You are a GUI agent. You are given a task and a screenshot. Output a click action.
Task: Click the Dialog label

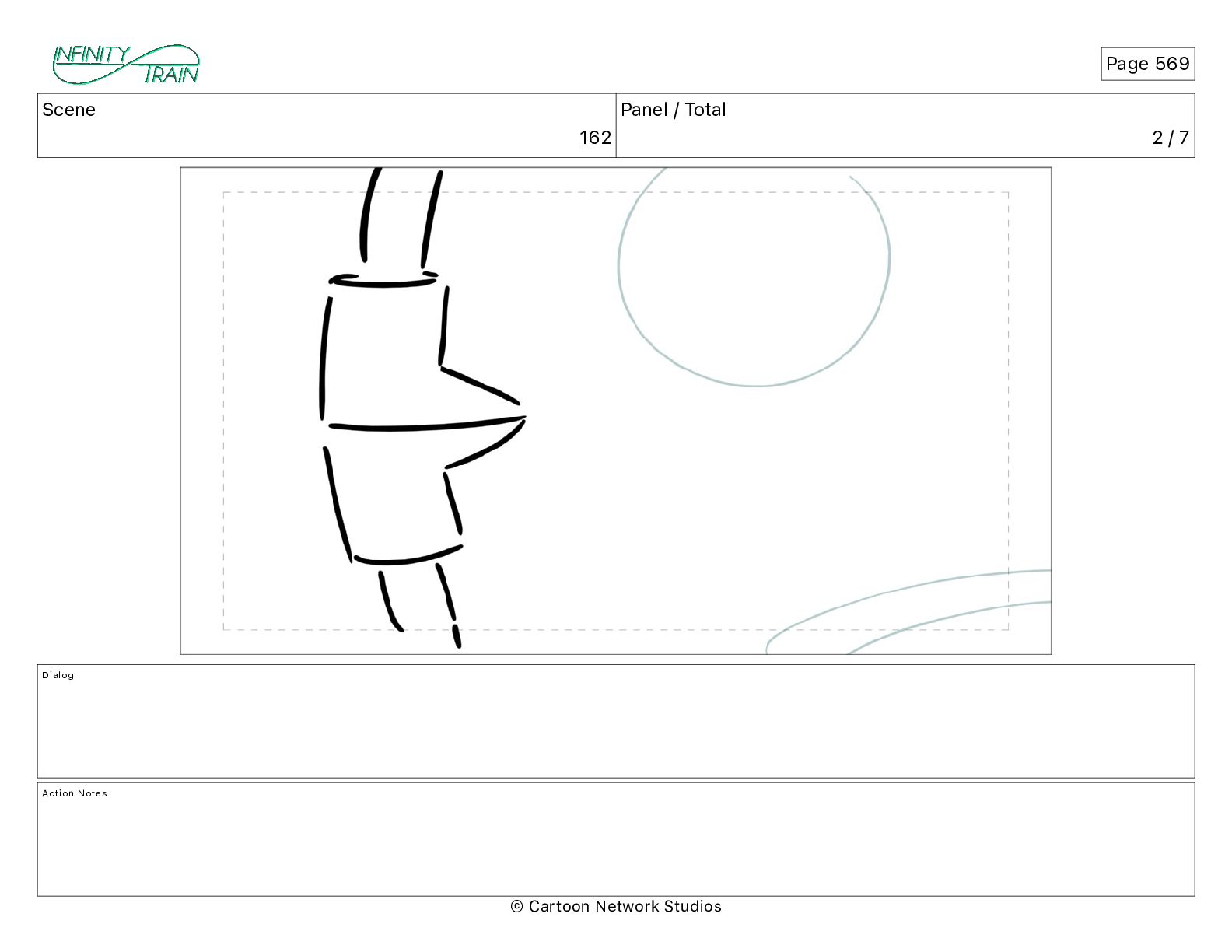tap(58, 675)
